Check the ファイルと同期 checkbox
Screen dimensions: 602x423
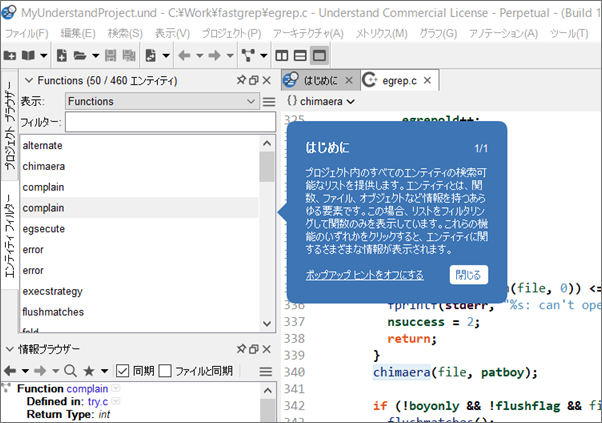click(165, 371)
